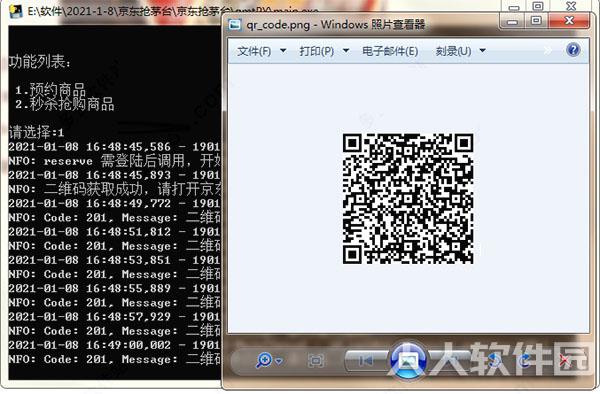Image resolution: width=600 pixels, height=394 pixels.
Task: Expand the arrow next to 文件(F)
Action: point(283,50)
